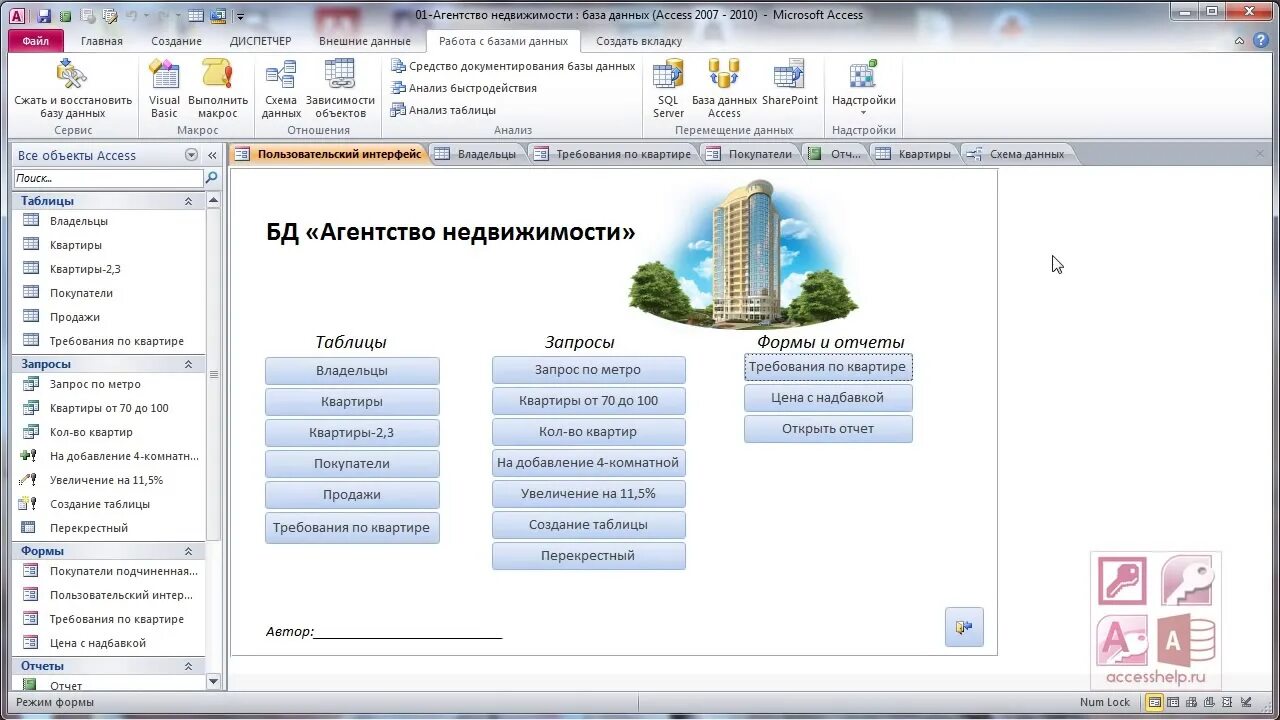1280x720 pixels.
Task: Open Visual Basic editor
Action: (x=164, y=89)
